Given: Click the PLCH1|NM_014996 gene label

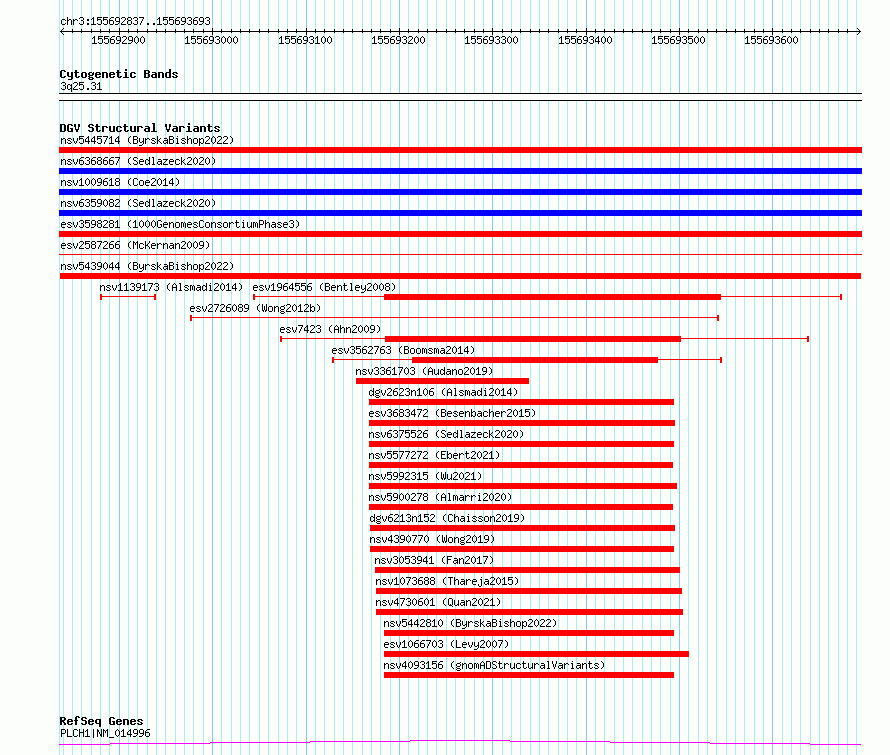Looking at the screenshot, I should [105, 733].
